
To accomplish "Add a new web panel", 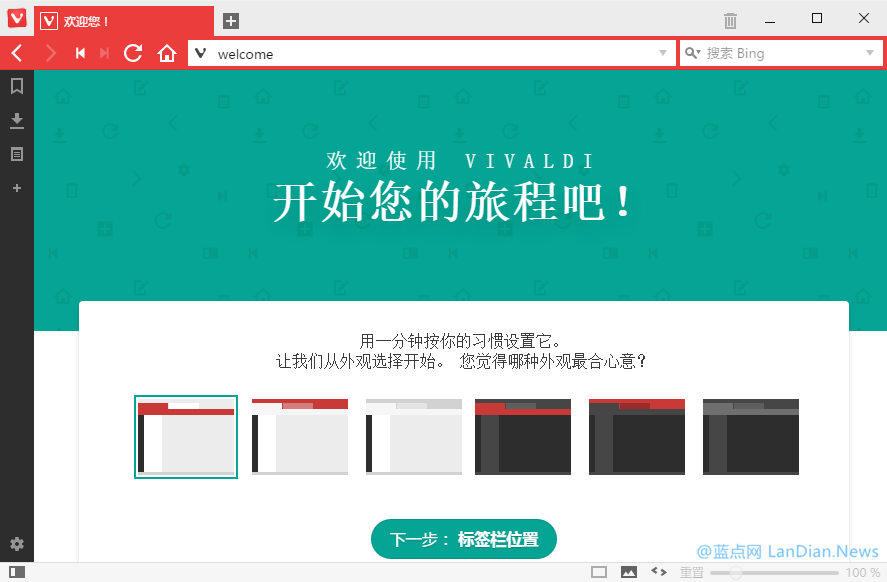I will click(x=16, y=188).
